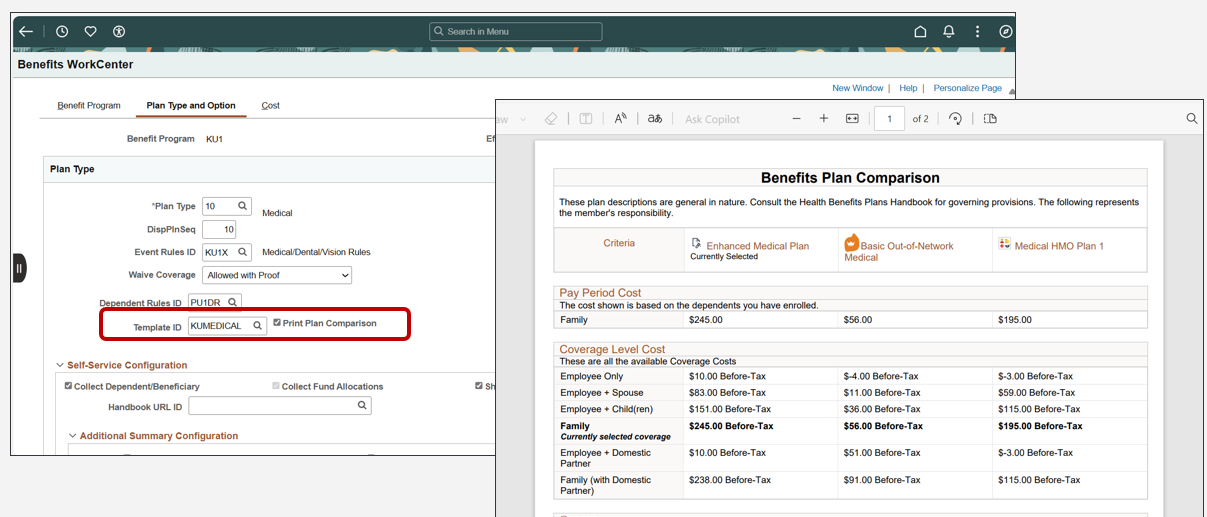The width and height of the screenshot is (1207, 517).
Task: Click the Enhanced Medical Plan icon
Action: (x=696, y=243)
